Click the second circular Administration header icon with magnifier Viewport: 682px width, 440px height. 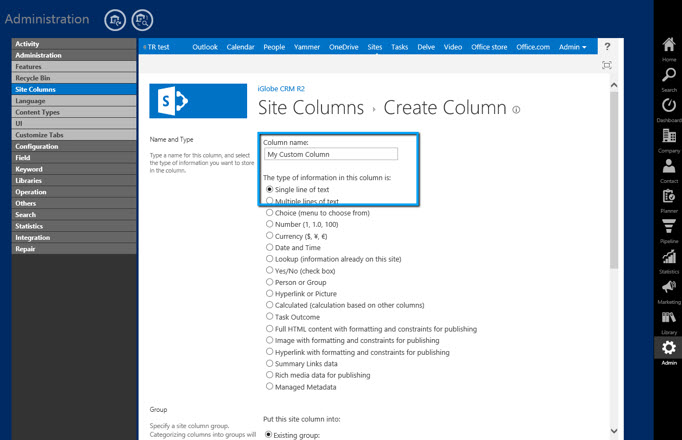click(x=142, y=20)
